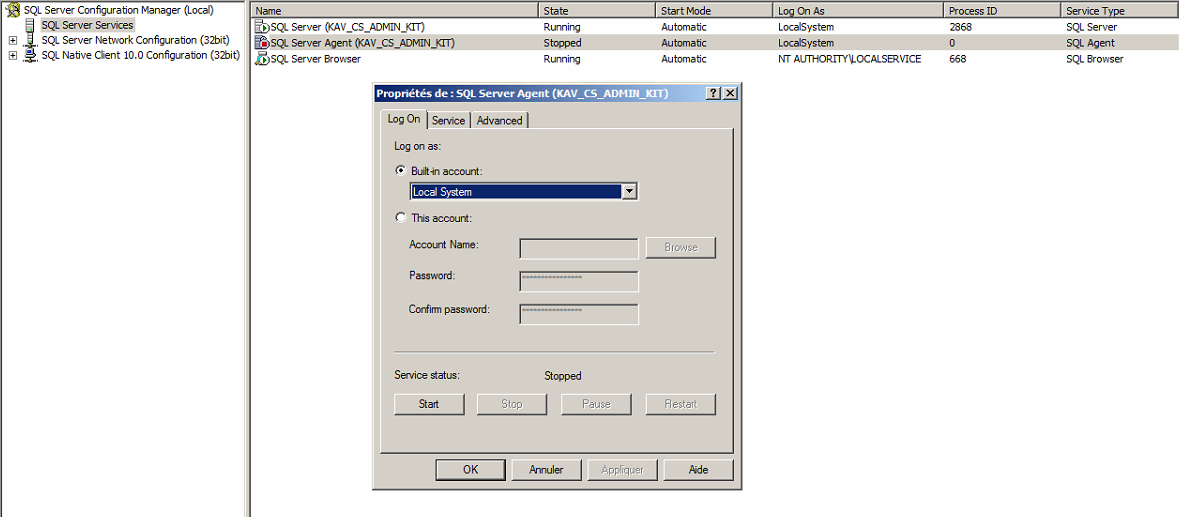Select the Built-in account radio button
1179x517 pixels.
(x=401, y=171)
